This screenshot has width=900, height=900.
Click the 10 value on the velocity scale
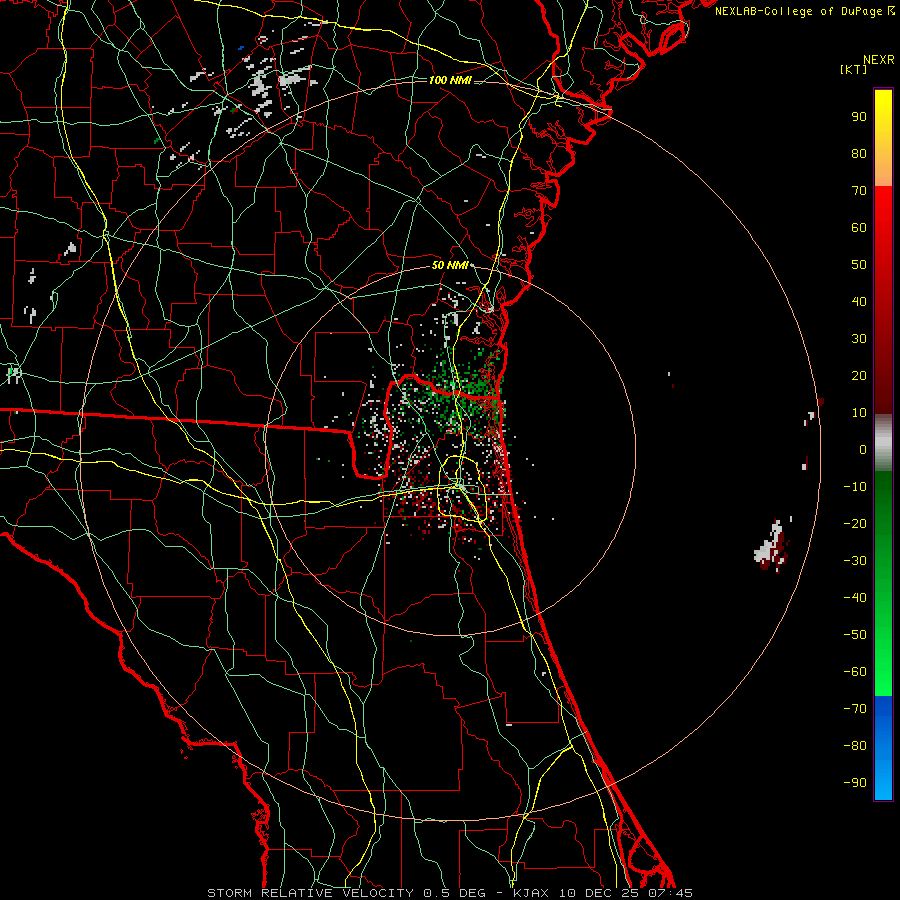tap(859, 413)
